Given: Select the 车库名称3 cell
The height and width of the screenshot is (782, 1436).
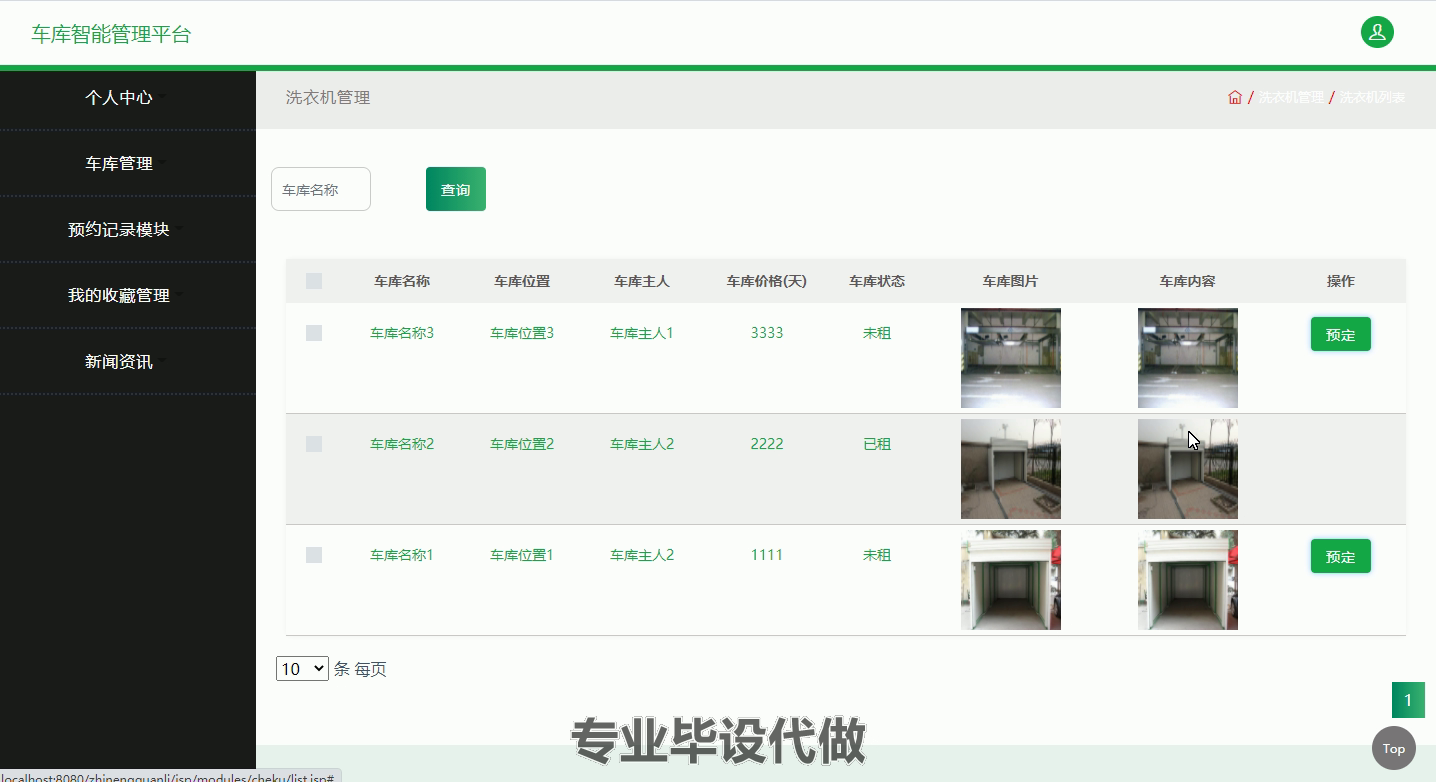Looking at the screenshot, I should [402, 333].
